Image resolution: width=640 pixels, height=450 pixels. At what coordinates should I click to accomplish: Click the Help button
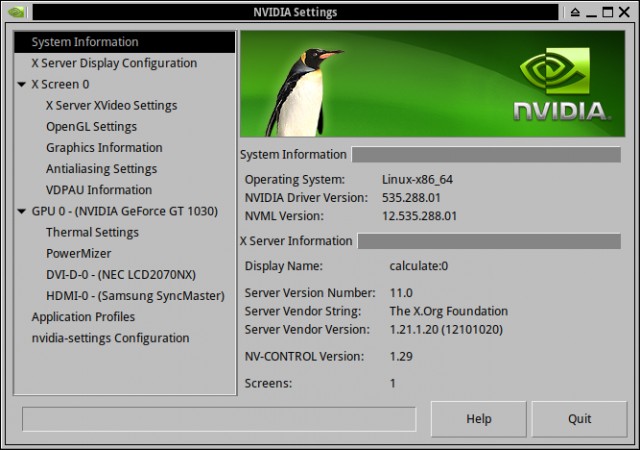(479, 419)
